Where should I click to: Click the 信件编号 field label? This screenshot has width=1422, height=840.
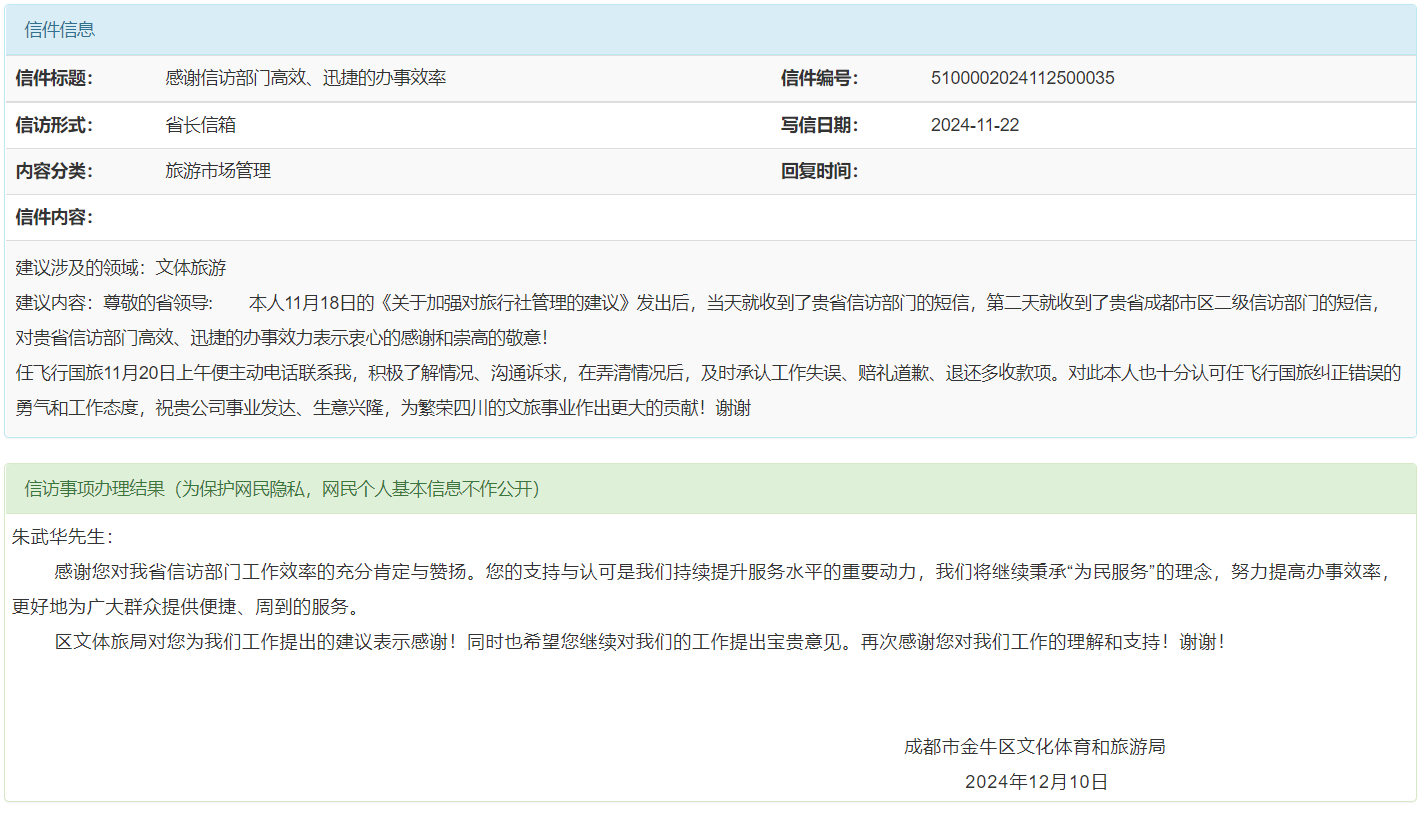819,78
